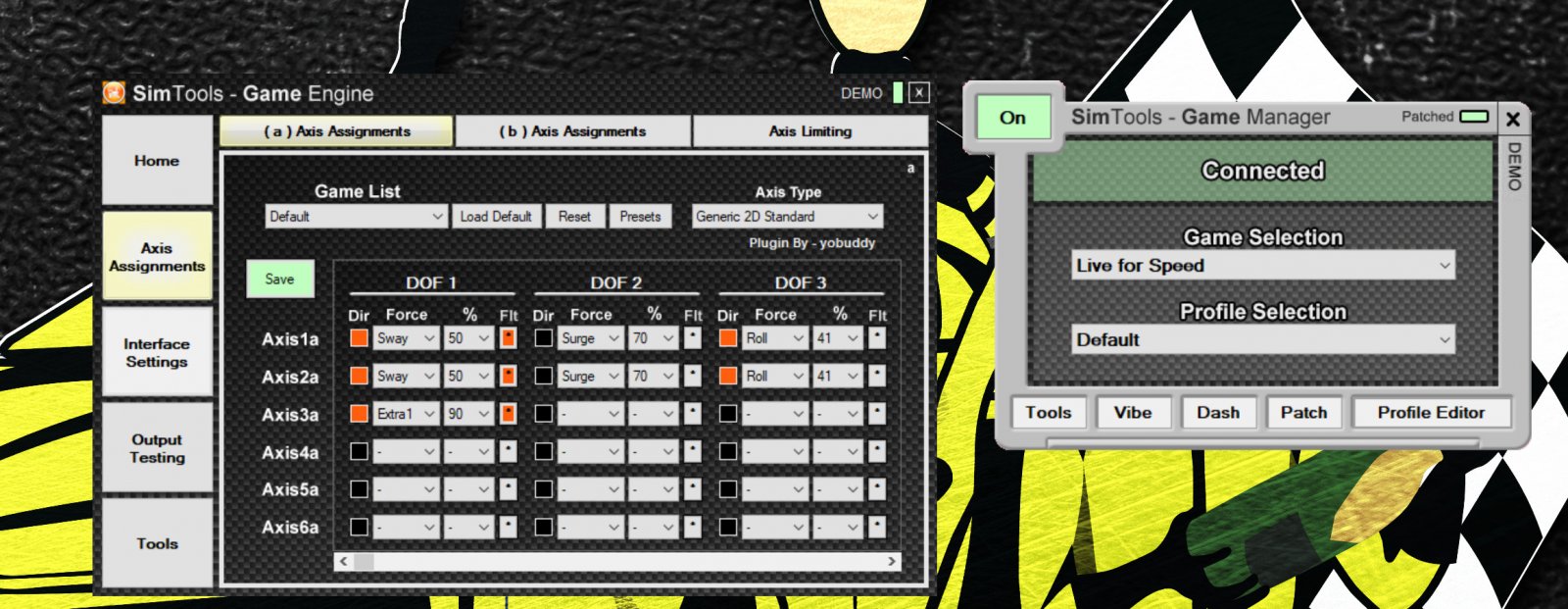Toggle Axis1a DOF 1 Flt filter box

tap(508, 338)
